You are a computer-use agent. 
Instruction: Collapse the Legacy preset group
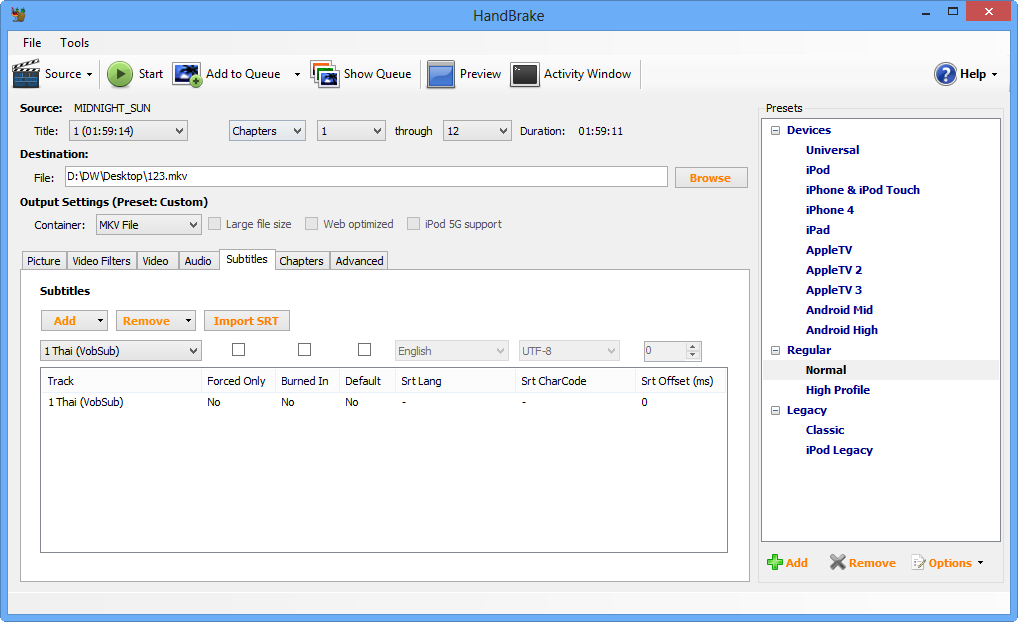[775, 410]
